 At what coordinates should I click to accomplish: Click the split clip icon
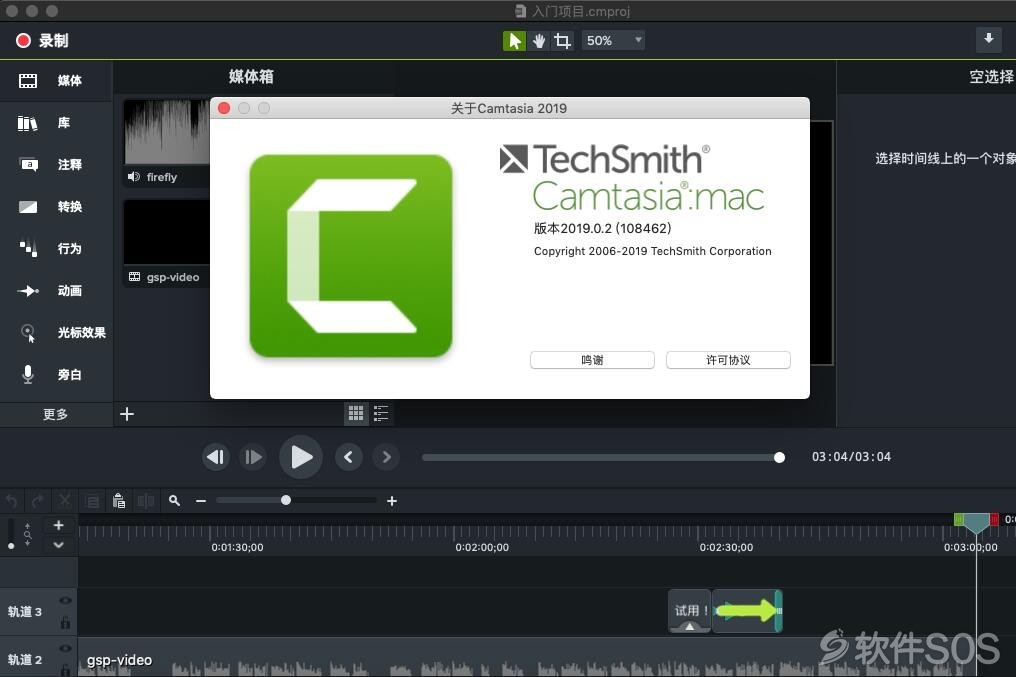[x=146, y=501]
